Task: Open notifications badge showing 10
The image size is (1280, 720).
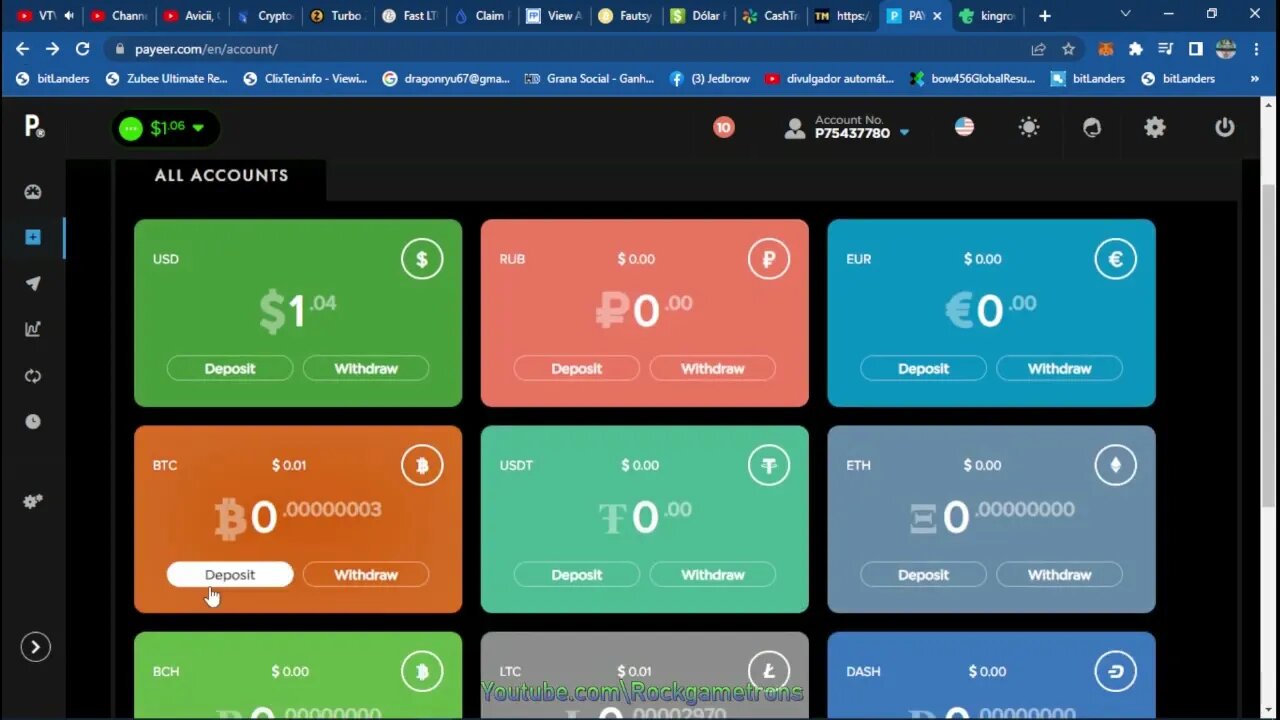Action: (724, 127)
